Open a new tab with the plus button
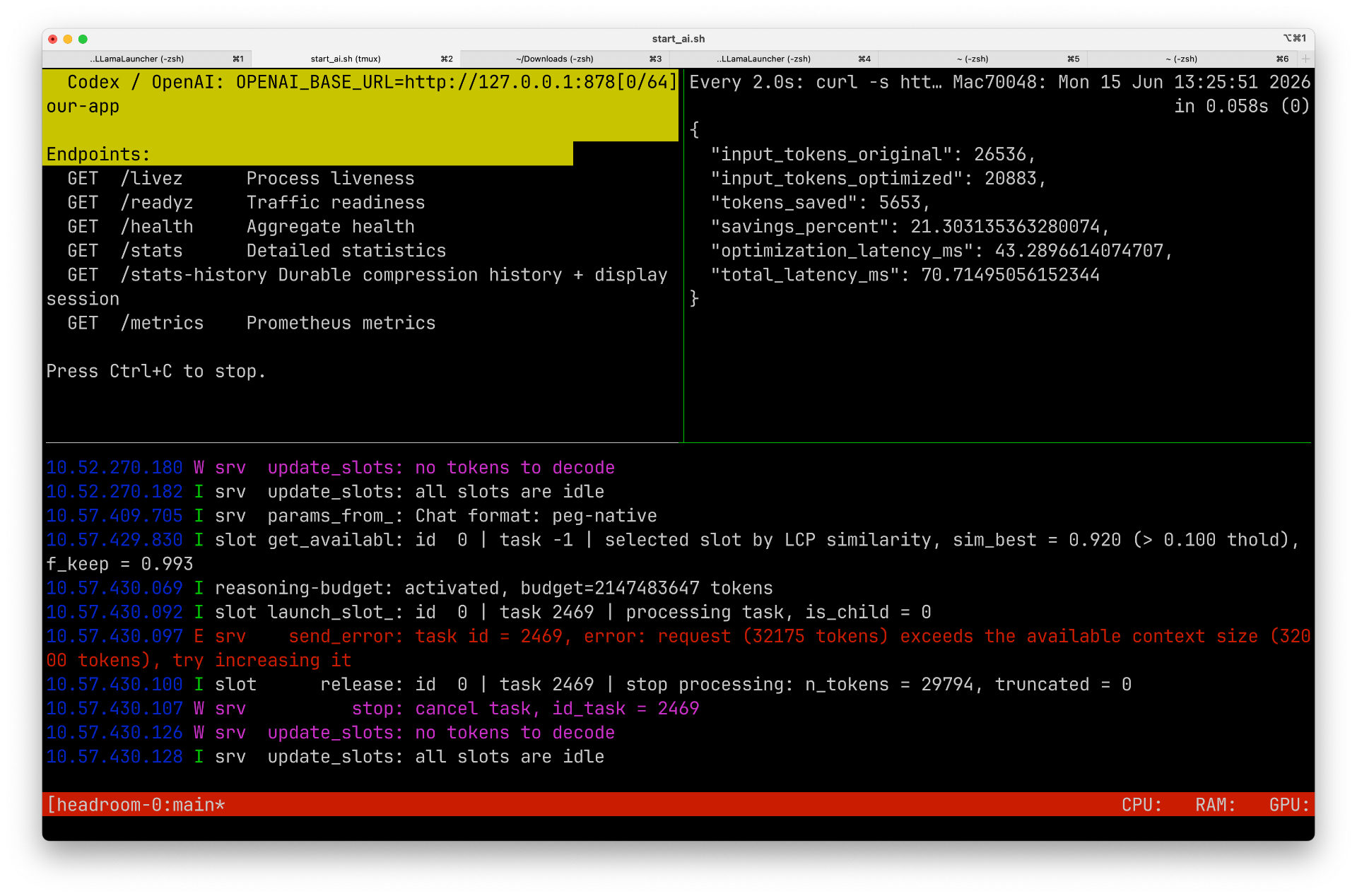 1305,59
